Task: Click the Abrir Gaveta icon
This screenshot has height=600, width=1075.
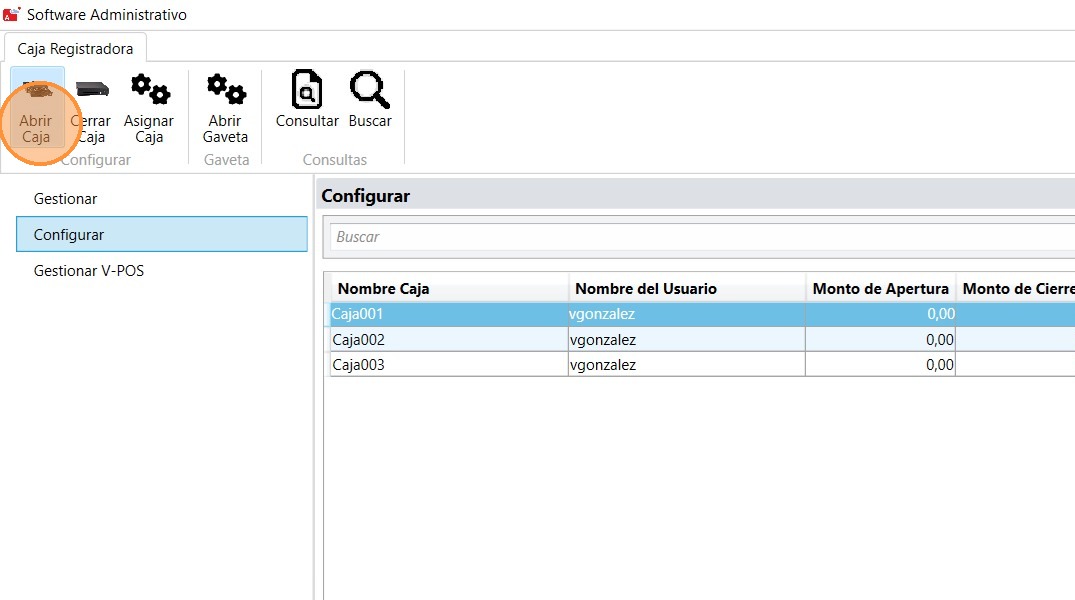Action: 225,90
